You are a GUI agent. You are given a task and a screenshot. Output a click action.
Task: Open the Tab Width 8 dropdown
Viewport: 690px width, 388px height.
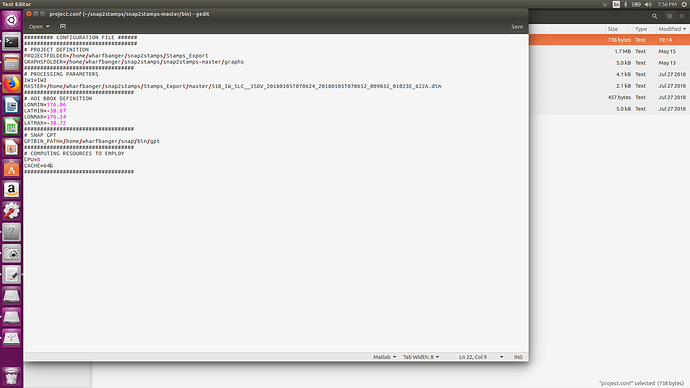[421, 357]
